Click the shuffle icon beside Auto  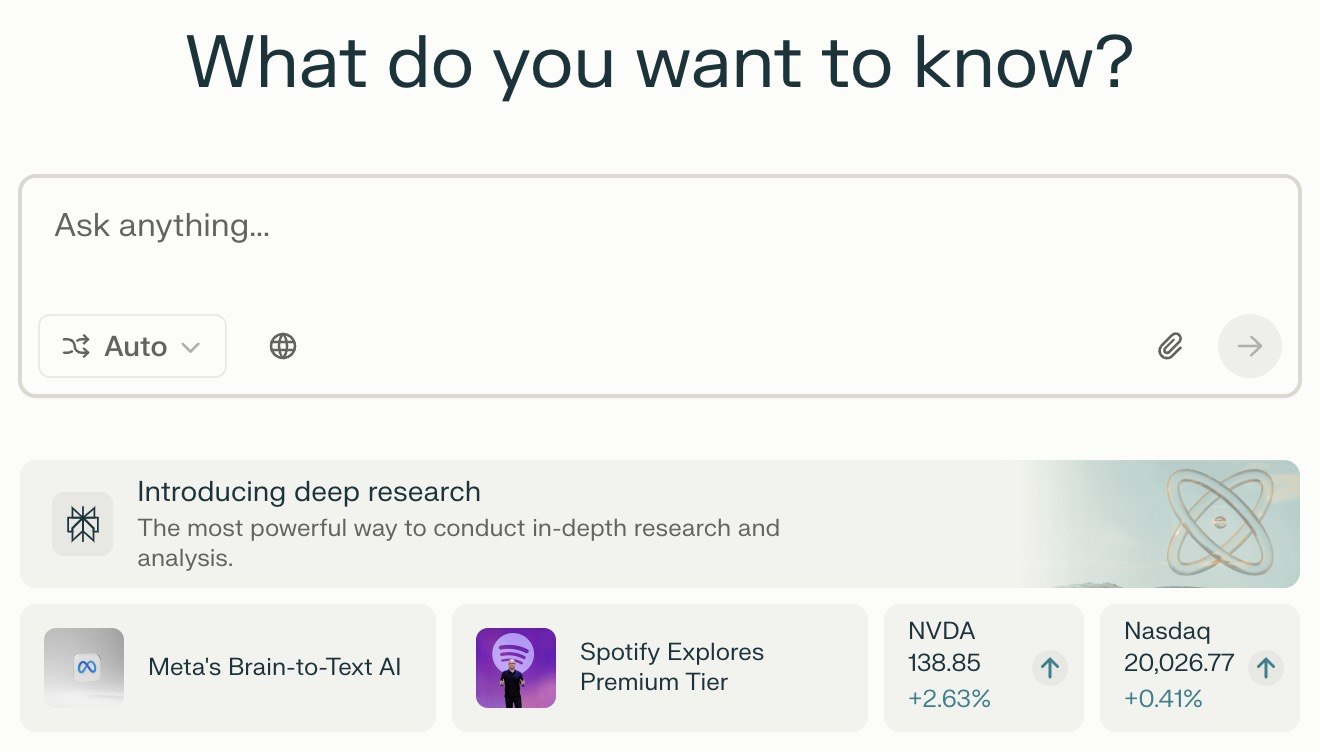[76, 346]
